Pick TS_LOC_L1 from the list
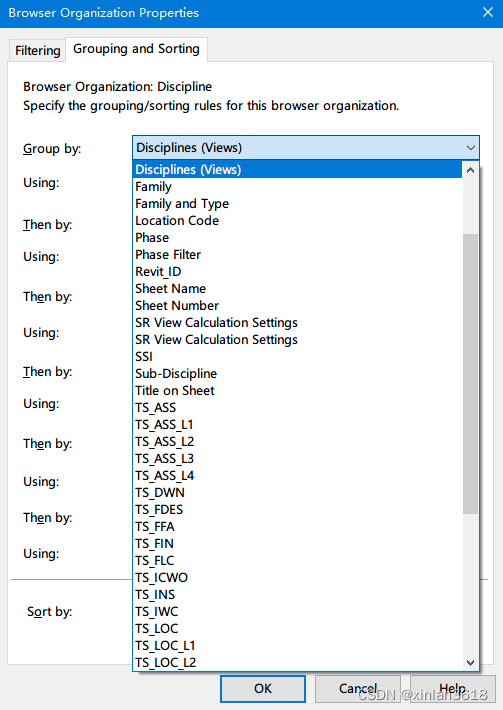 (x=297, y=646)
